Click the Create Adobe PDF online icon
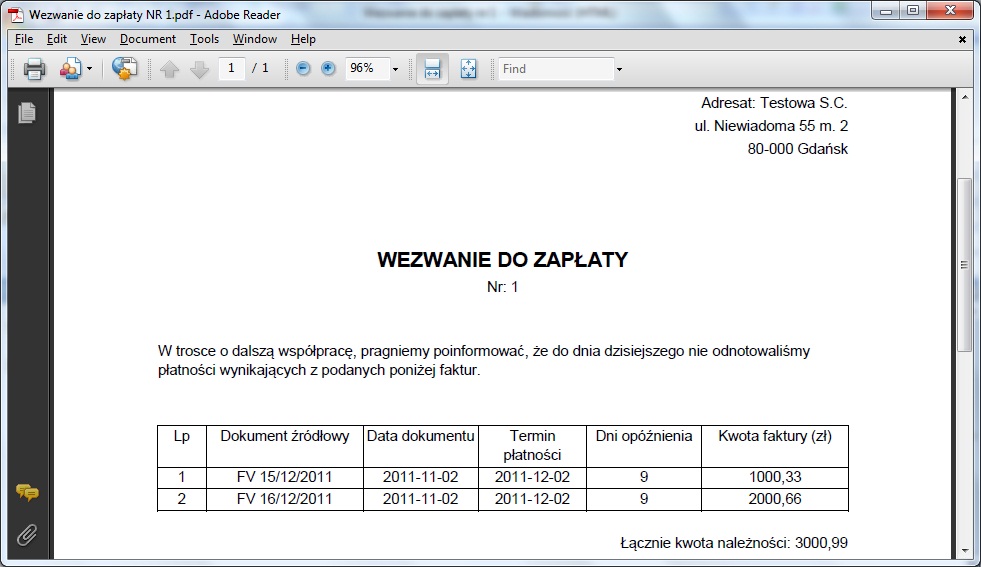 (125, 69)
